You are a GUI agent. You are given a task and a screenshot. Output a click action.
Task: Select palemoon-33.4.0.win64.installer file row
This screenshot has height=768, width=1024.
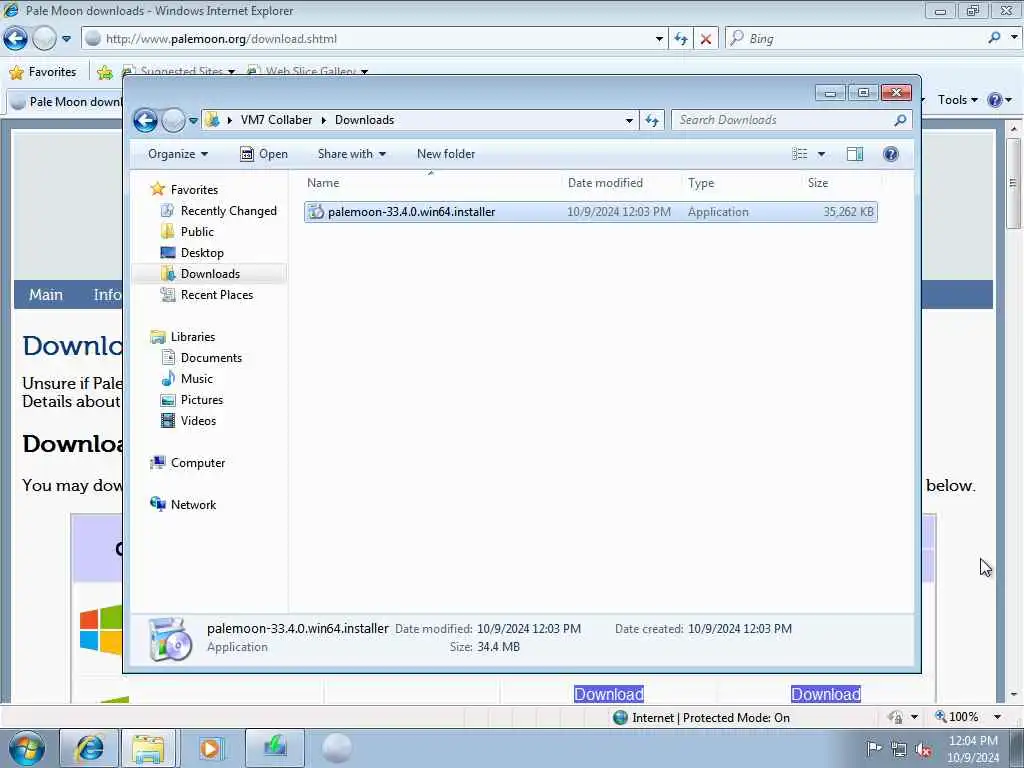click(x=590, y=212)
